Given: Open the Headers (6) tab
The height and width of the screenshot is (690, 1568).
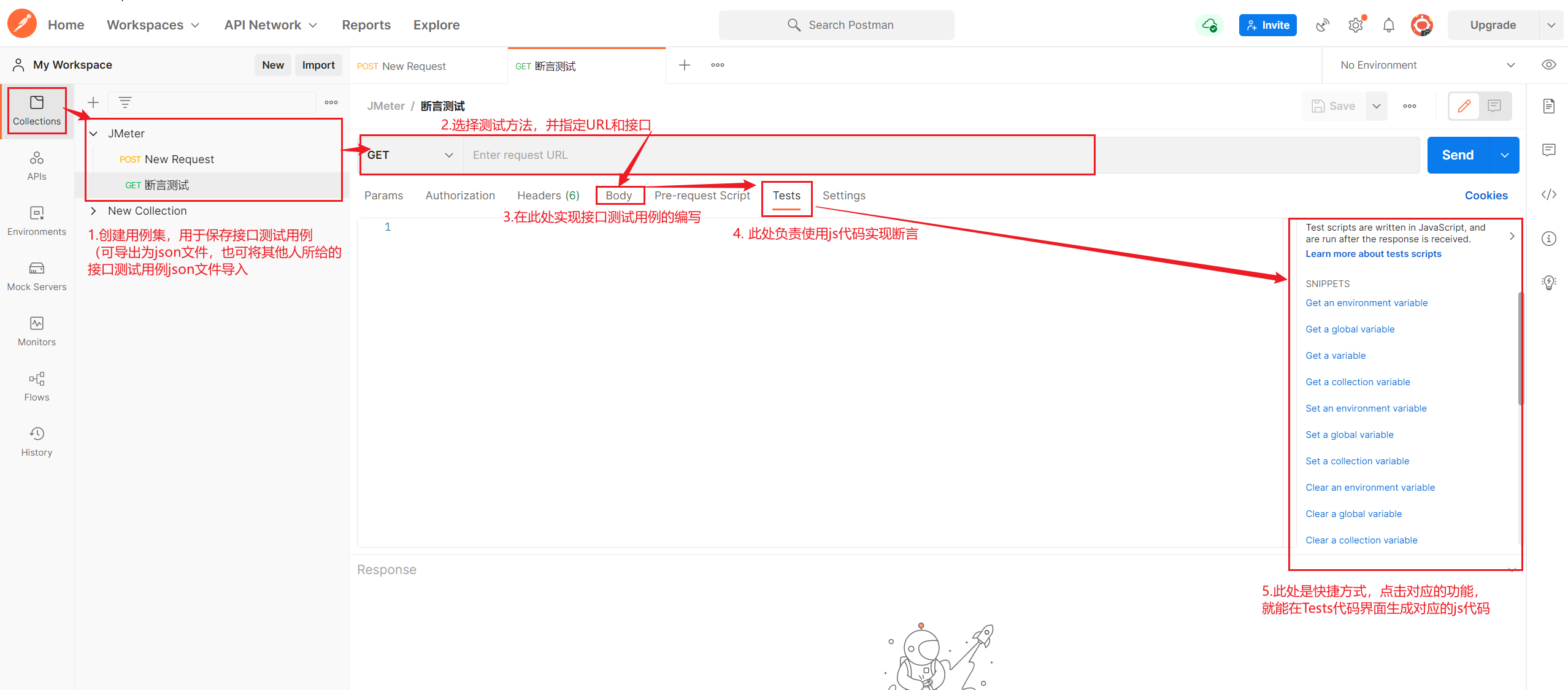Looking at the screenshot, I should coord(548,196).
